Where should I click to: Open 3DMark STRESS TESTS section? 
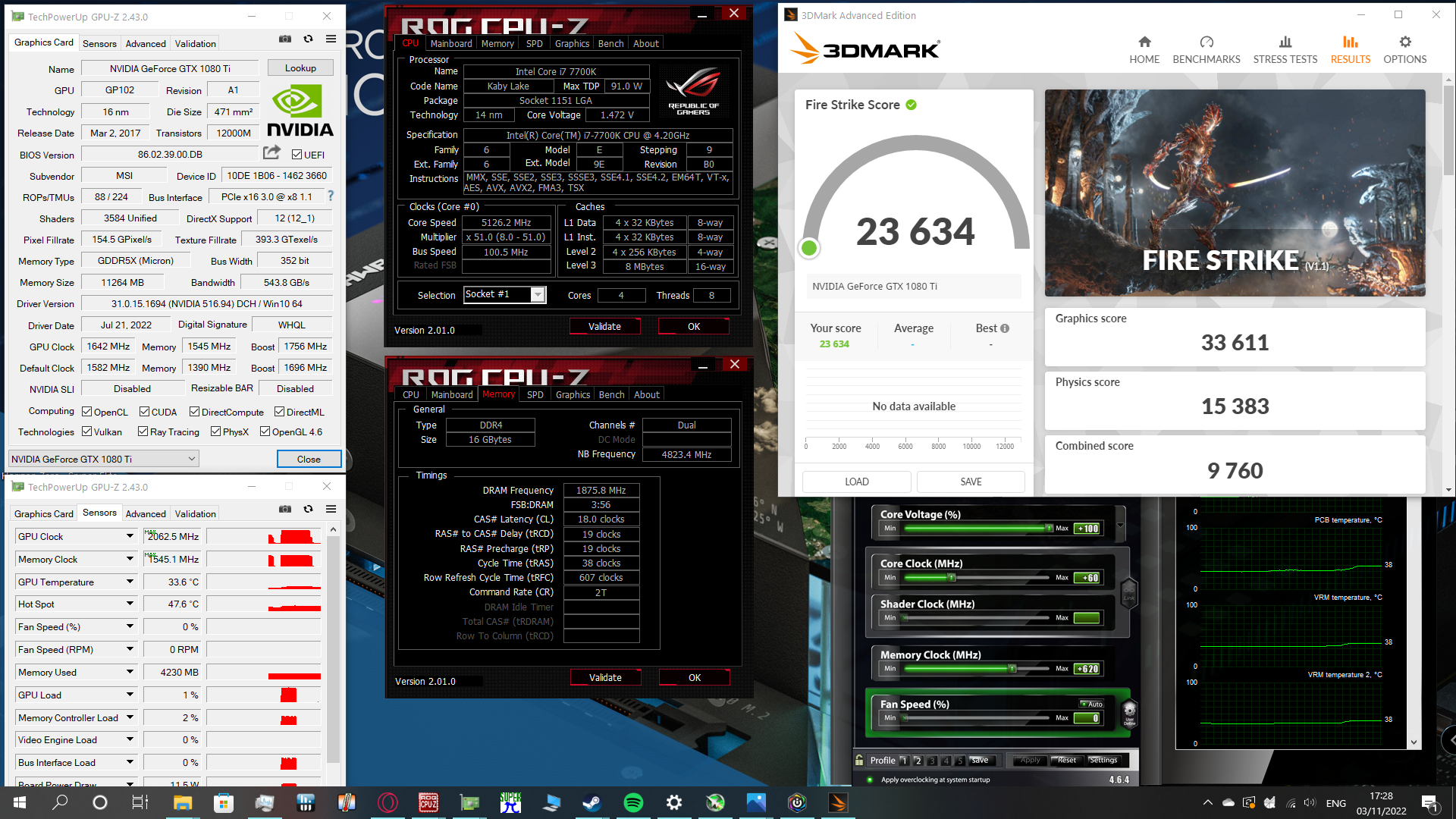[x=1285, y=50]
